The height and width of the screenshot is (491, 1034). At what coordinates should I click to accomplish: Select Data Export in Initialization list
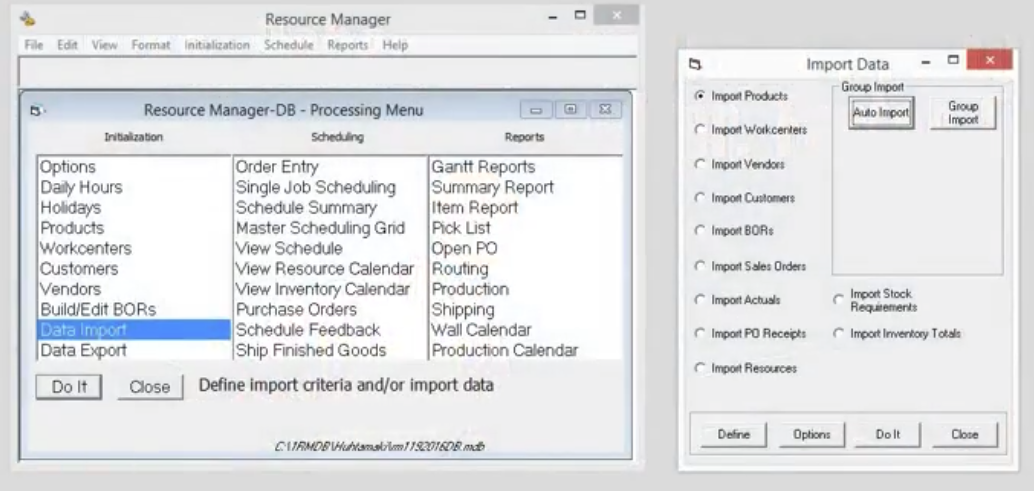click(84, 350)
